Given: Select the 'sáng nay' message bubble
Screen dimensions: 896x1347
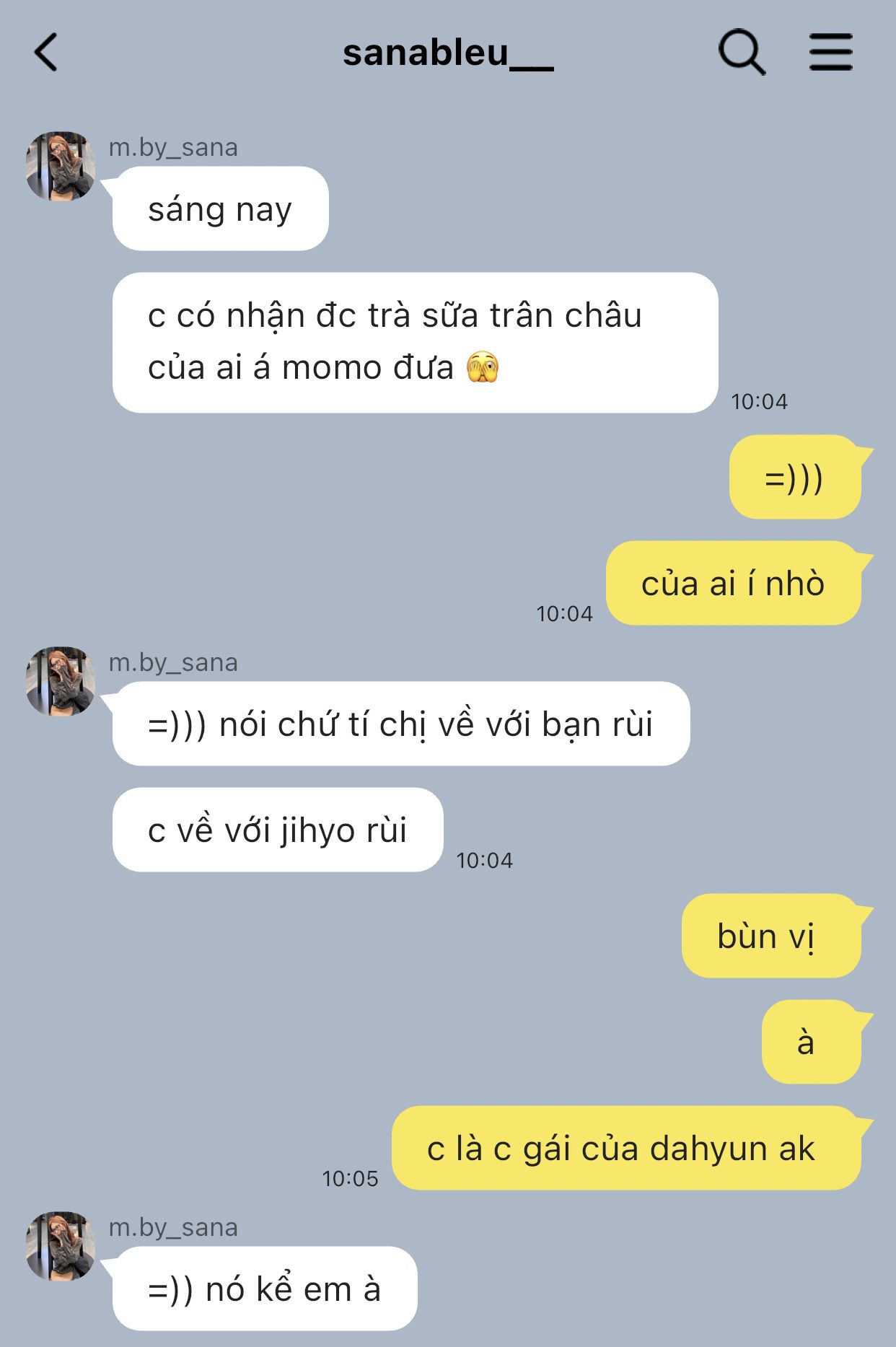Looking at the screenshot, I should click(x=220, y=209).
